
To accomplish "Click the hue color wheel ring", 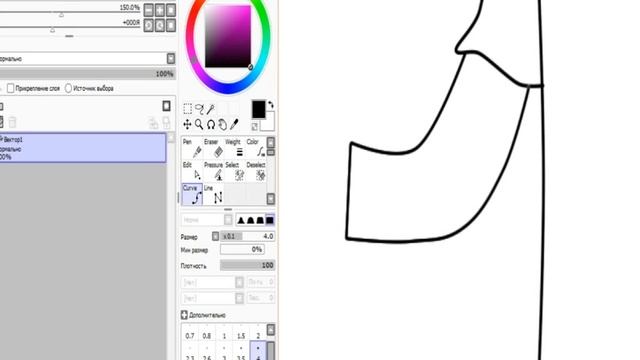I will [228, 89].
